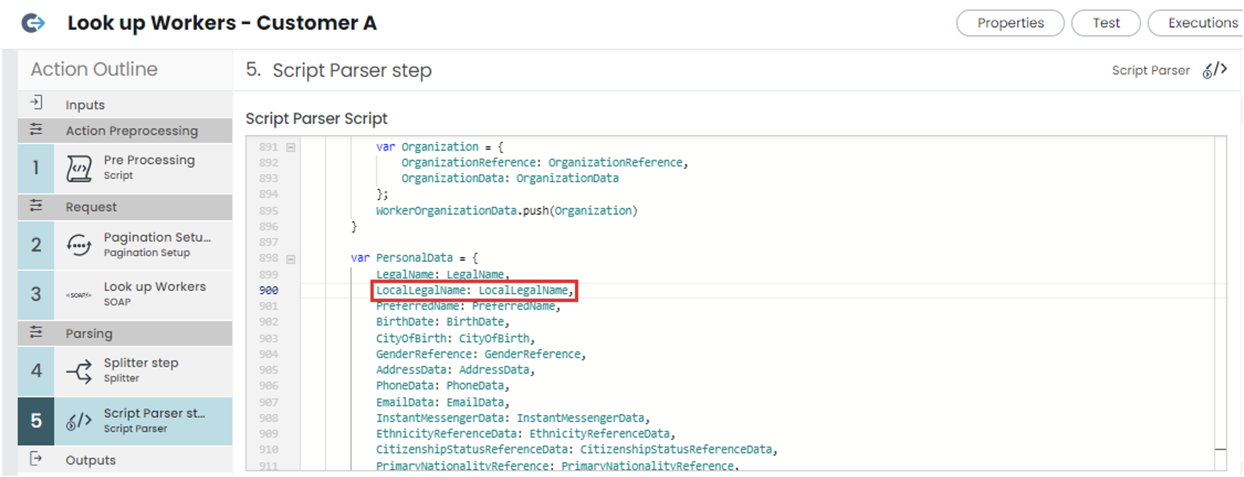The image size is (1244, 477).
Task: Click the Action Preprocessing section sliders icon
Action: coord(36,130)
